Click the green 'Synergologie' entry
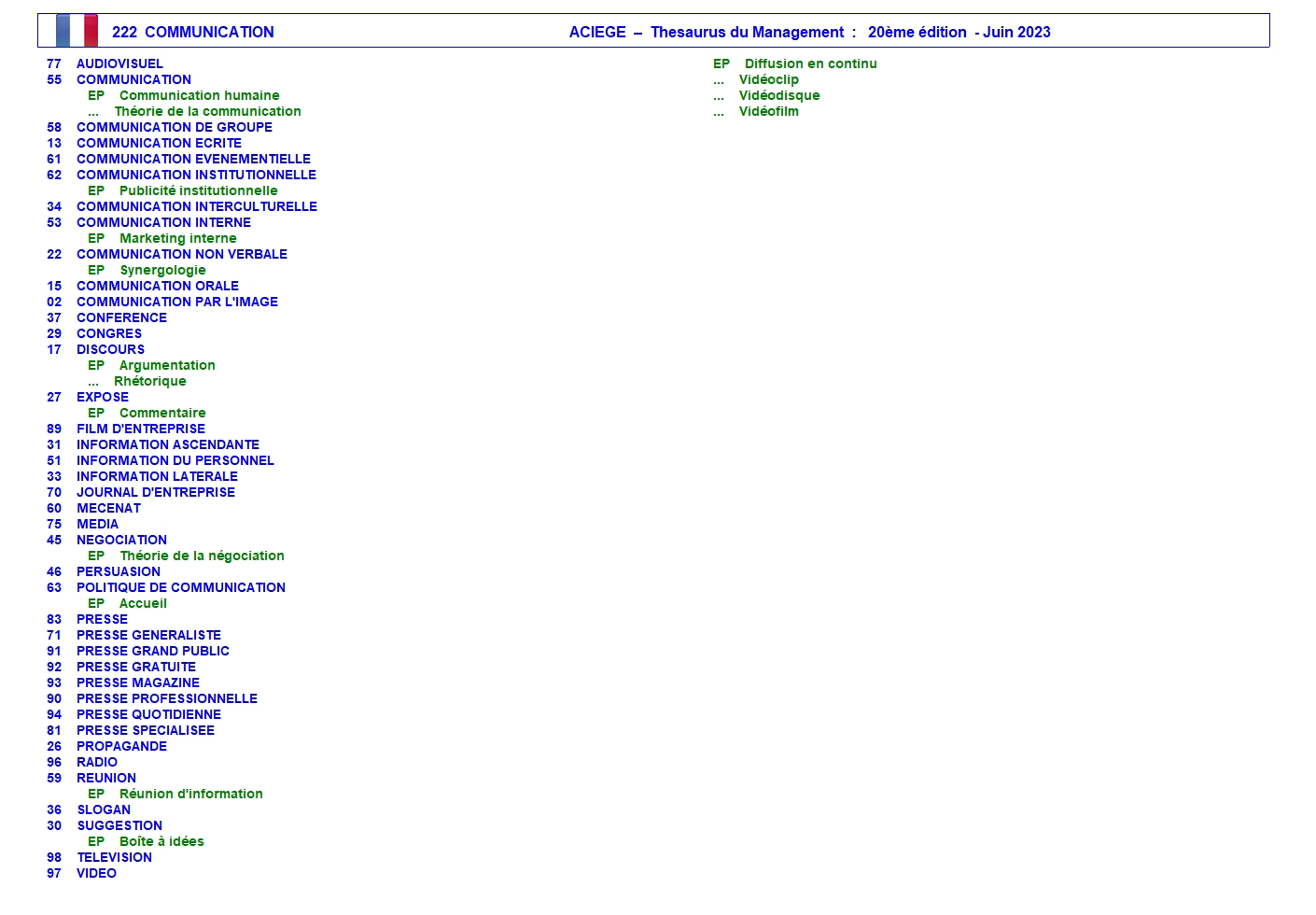This screenshot has width=1316, height=915. tap(162, 270)
